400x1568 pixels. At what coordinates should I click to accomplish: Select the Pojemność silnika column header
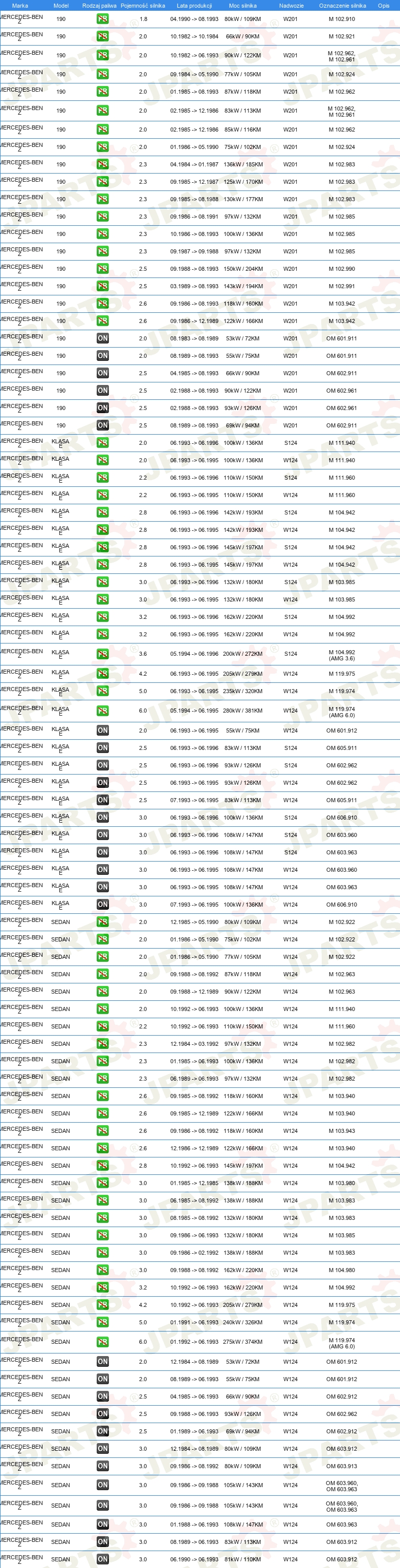pyautogui.click(x=143, y=6)
